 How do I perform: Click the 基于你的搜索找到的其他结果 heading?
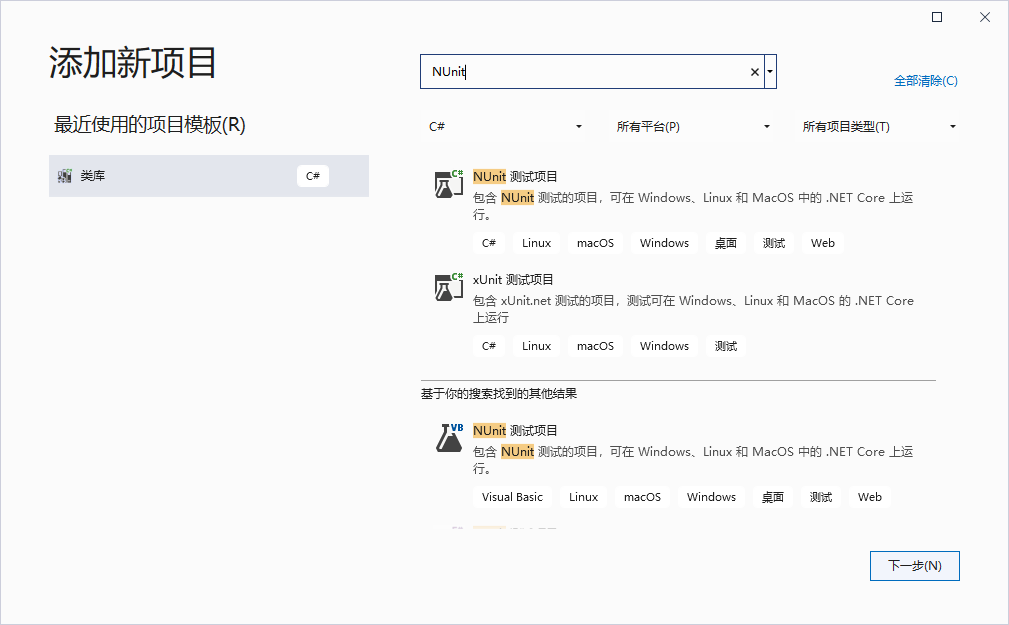point(499,393)
